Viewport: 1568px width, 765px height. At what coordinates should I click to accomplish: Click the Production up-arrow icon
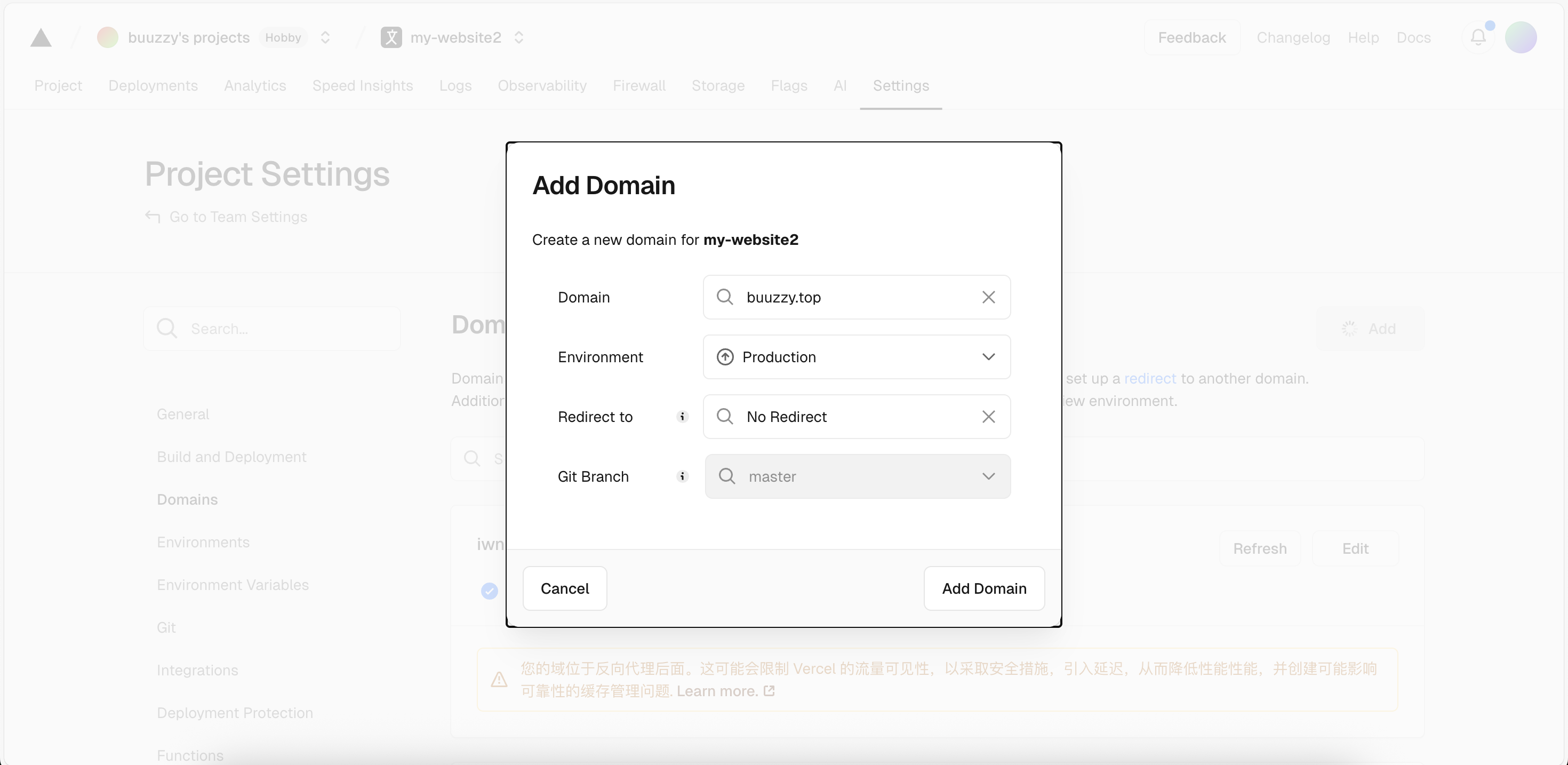tap(725, 357)
